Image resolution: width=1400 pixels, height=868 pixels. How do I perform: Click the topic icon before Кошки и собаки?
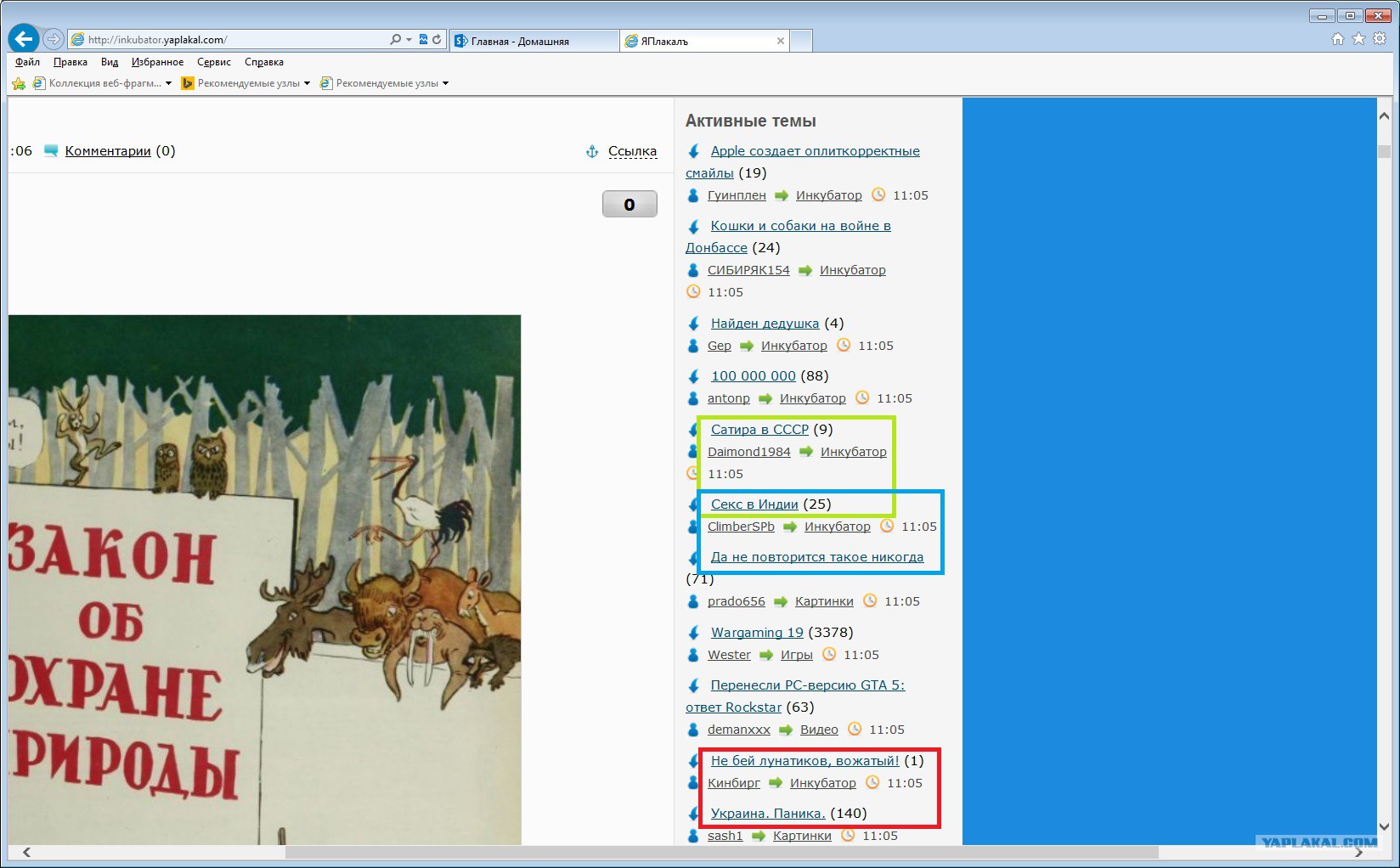coord(694,226)
